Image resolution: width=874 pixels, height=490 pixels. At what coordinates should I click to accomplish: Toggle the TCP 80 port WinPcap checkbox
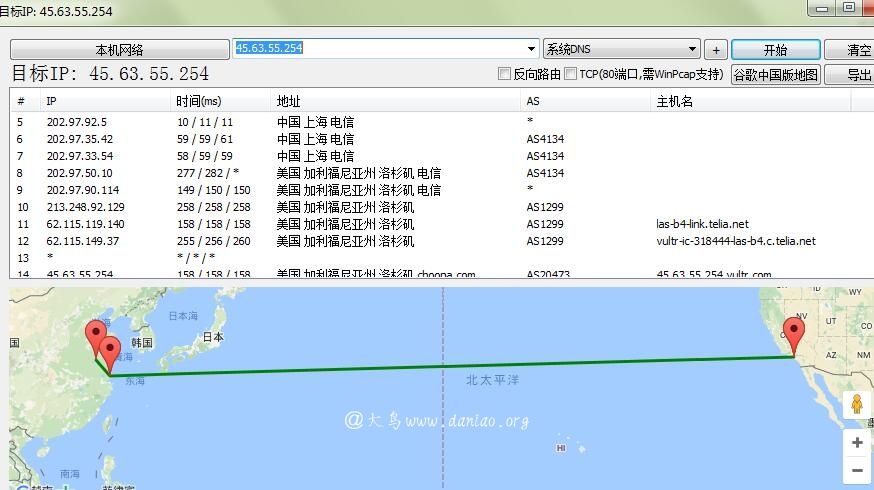[x=570, y=74]
